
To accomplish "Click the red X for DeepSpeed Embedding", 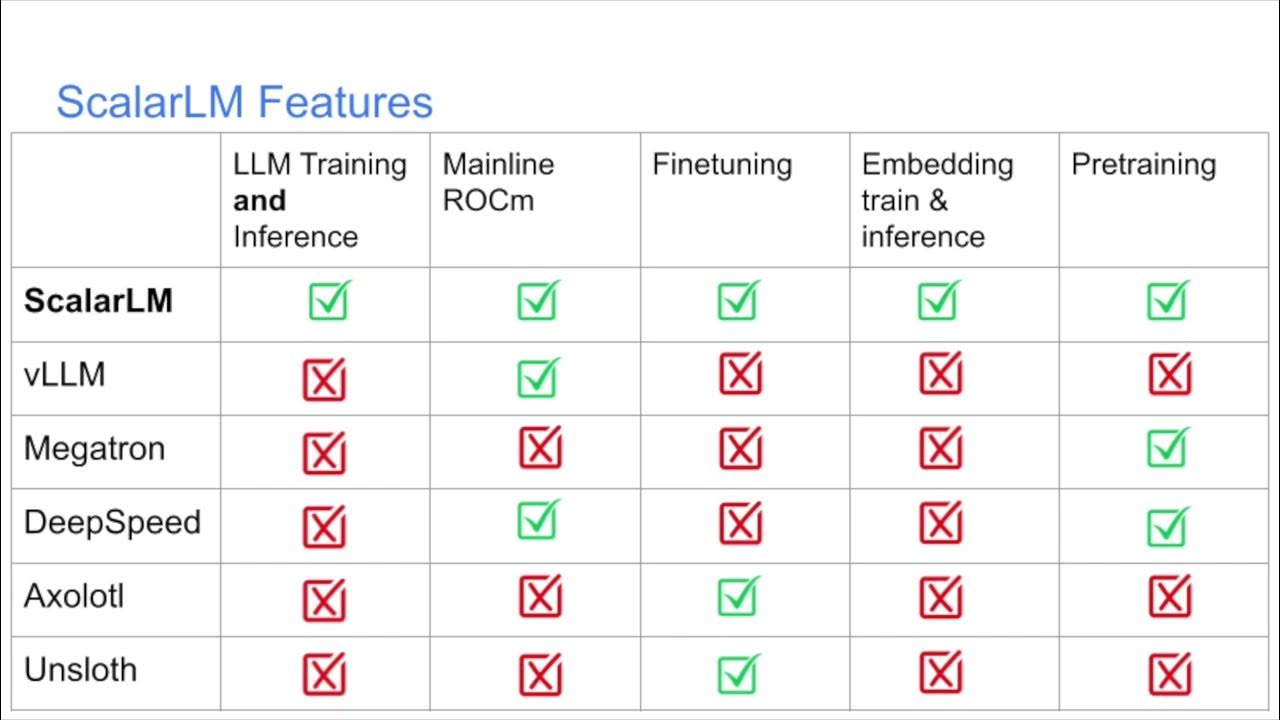I will [940, 523].
